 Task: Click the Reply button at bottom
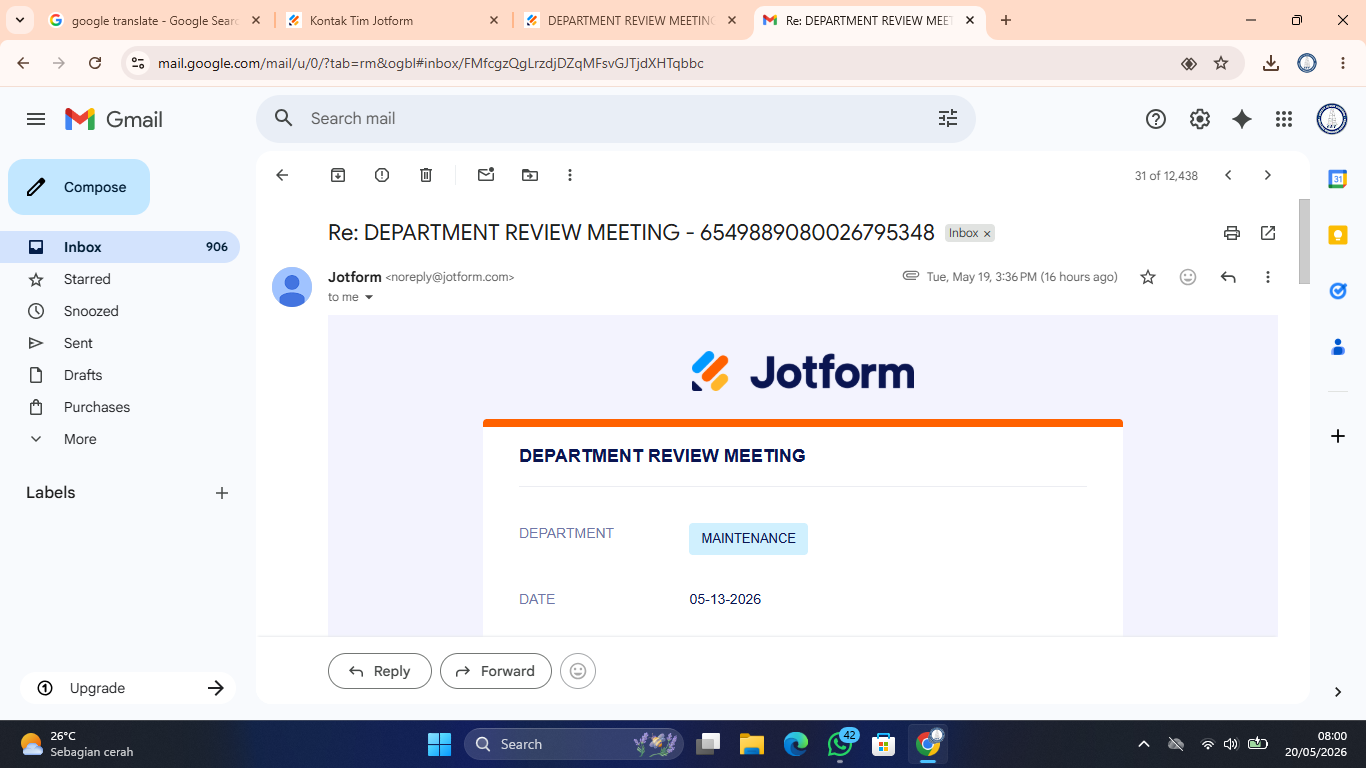pyautogui.click(x=380, y=671)
